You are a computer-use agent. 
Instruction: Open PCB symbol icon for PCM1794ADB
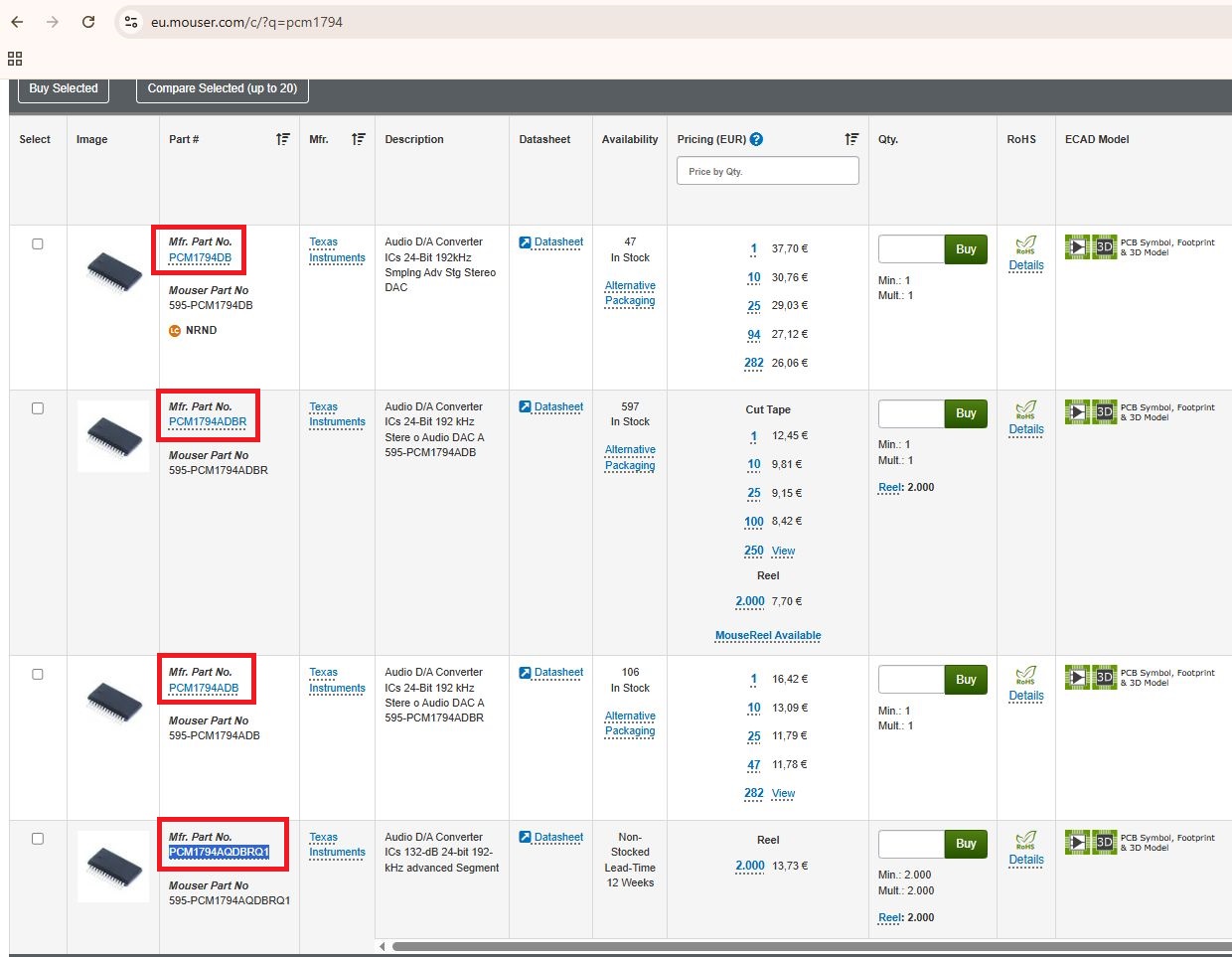pyautogui.click(x=1077, y=677)
